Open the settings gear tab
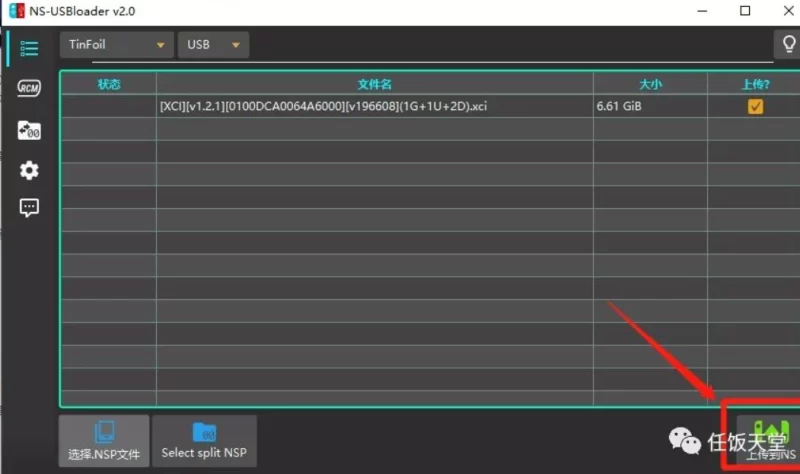This screenshot has width=800, height=474. [29, 170]
